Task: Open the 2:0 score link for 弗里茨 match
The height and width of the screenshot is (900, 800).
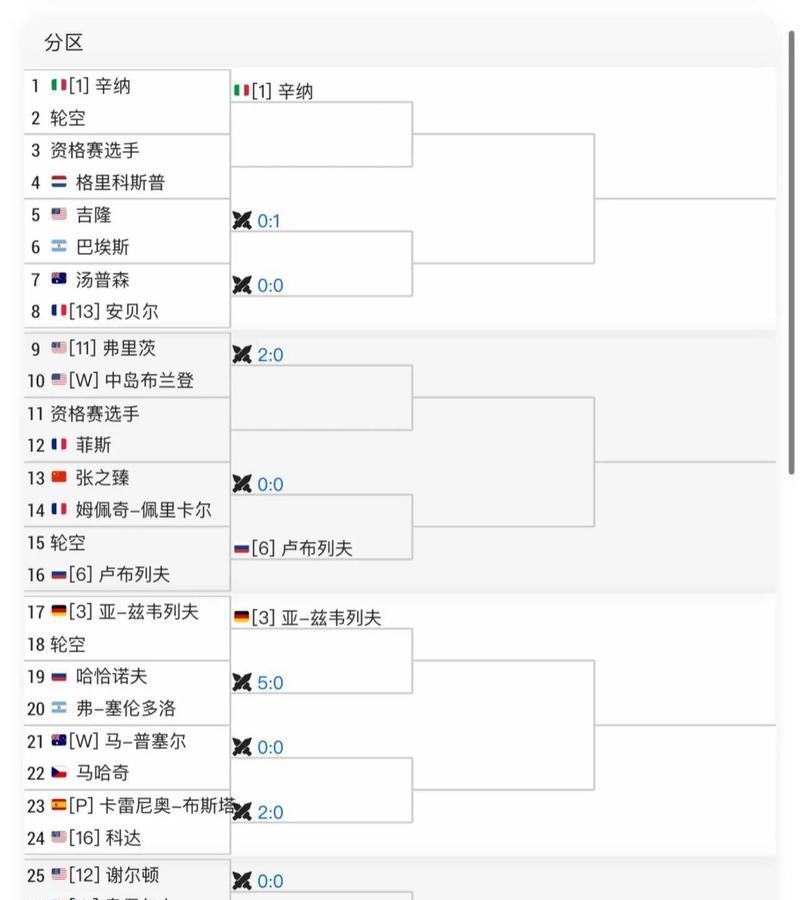Action: tap(270, 355)
